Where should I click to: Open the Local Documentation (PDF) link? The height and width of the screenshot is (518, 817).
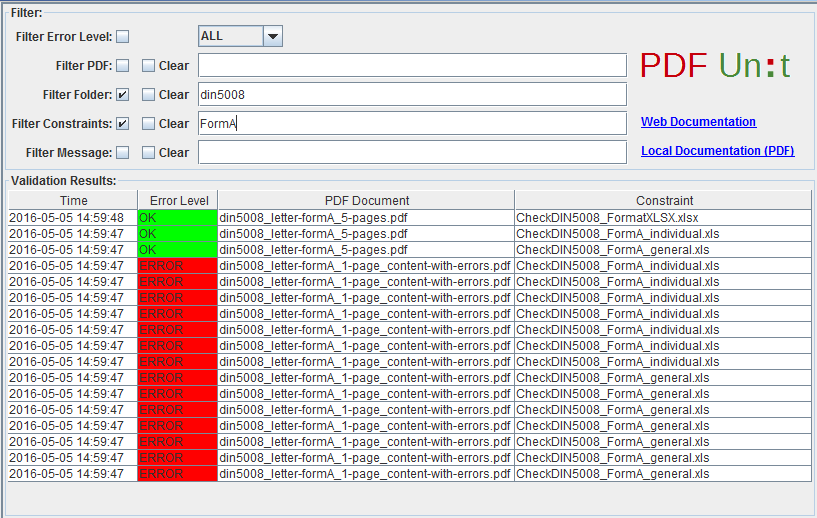click(717, 151)
